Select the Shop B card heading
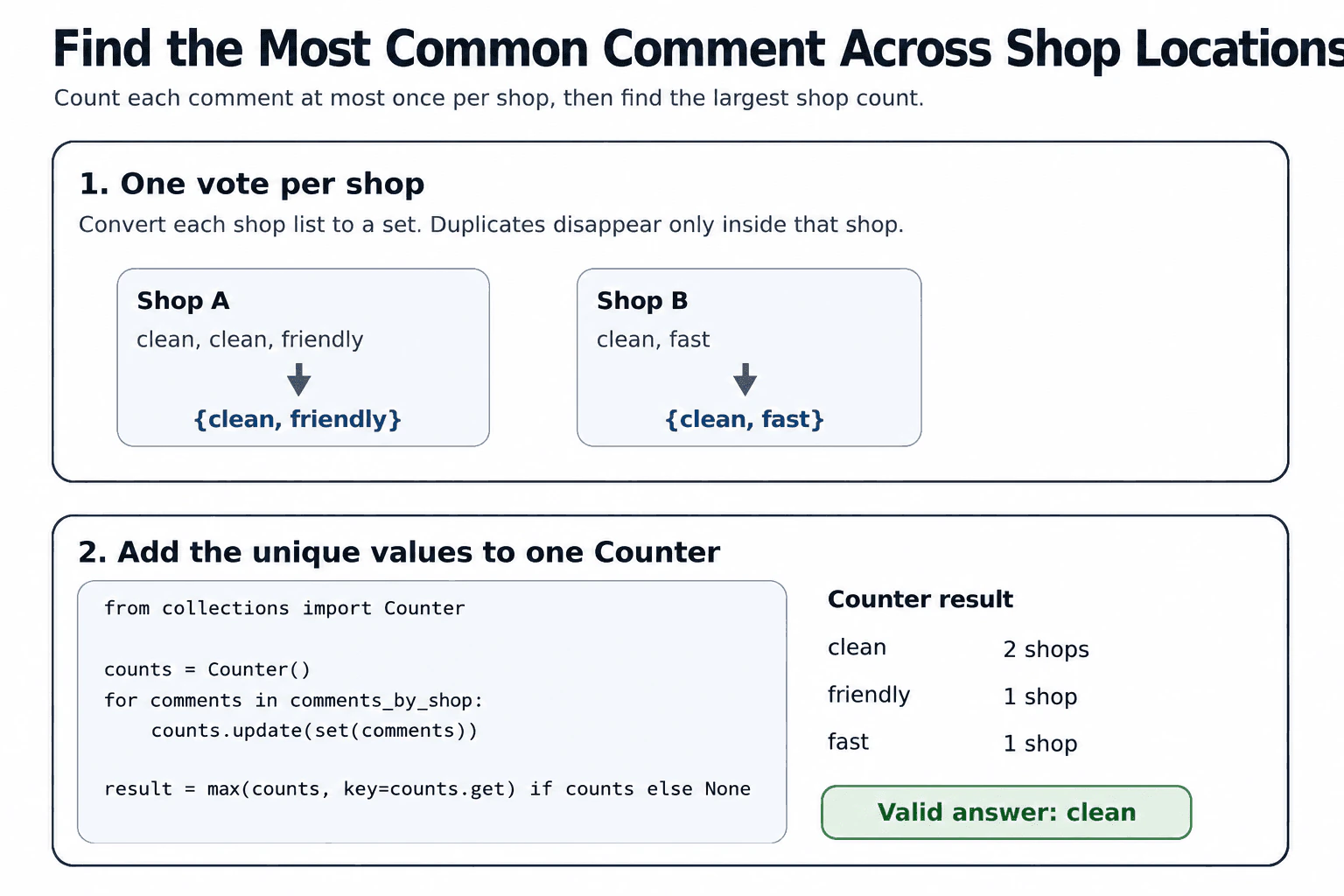This screenshot has width=1344, height=896. tap(642, 301)
